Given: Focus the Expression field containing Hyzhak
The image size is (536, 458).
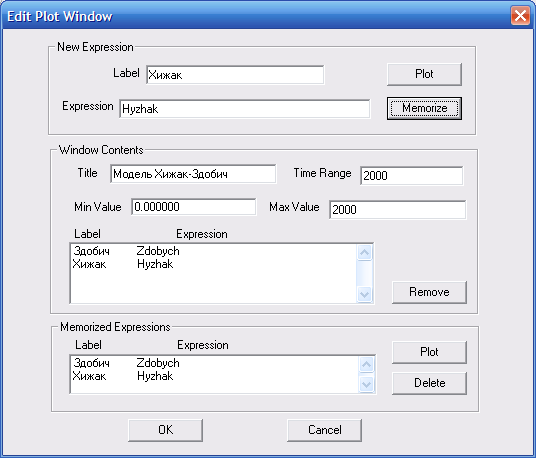Looking at the screenshot, I should (245, 109).
